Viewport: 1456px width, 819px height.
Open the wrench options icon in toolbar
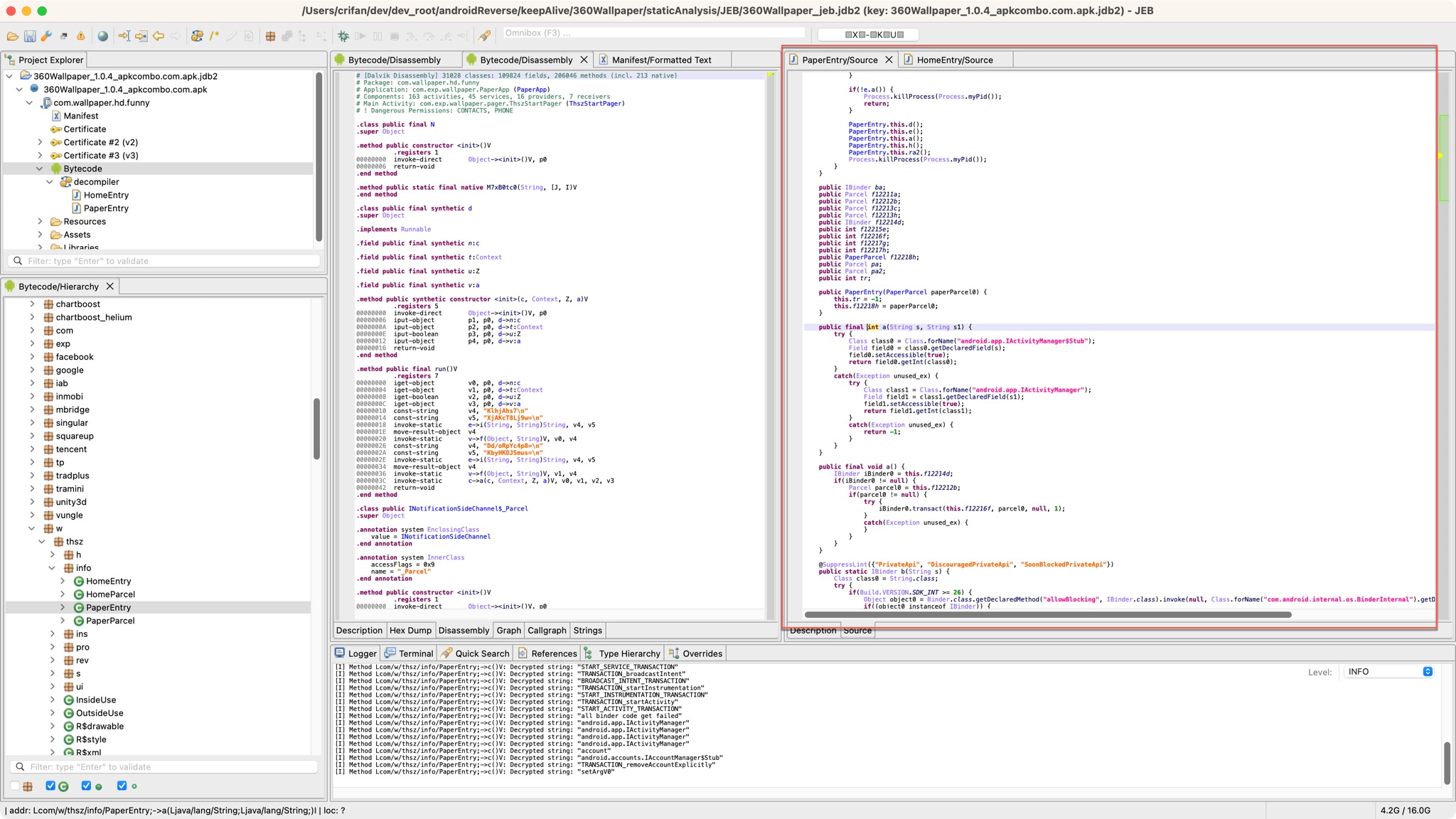46,36
